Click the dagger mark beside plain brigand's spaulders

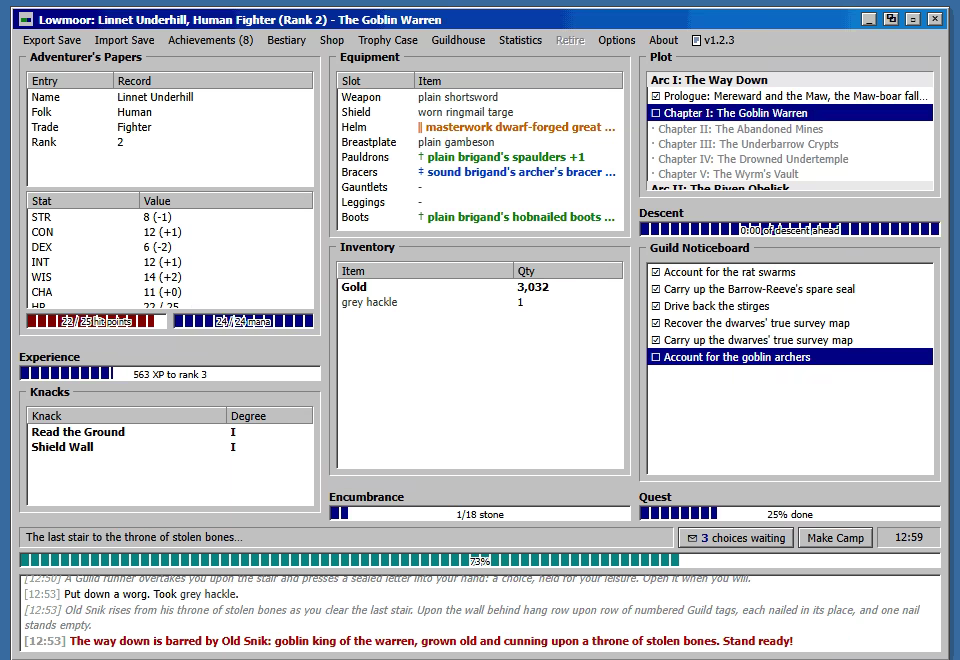(421, 157)
